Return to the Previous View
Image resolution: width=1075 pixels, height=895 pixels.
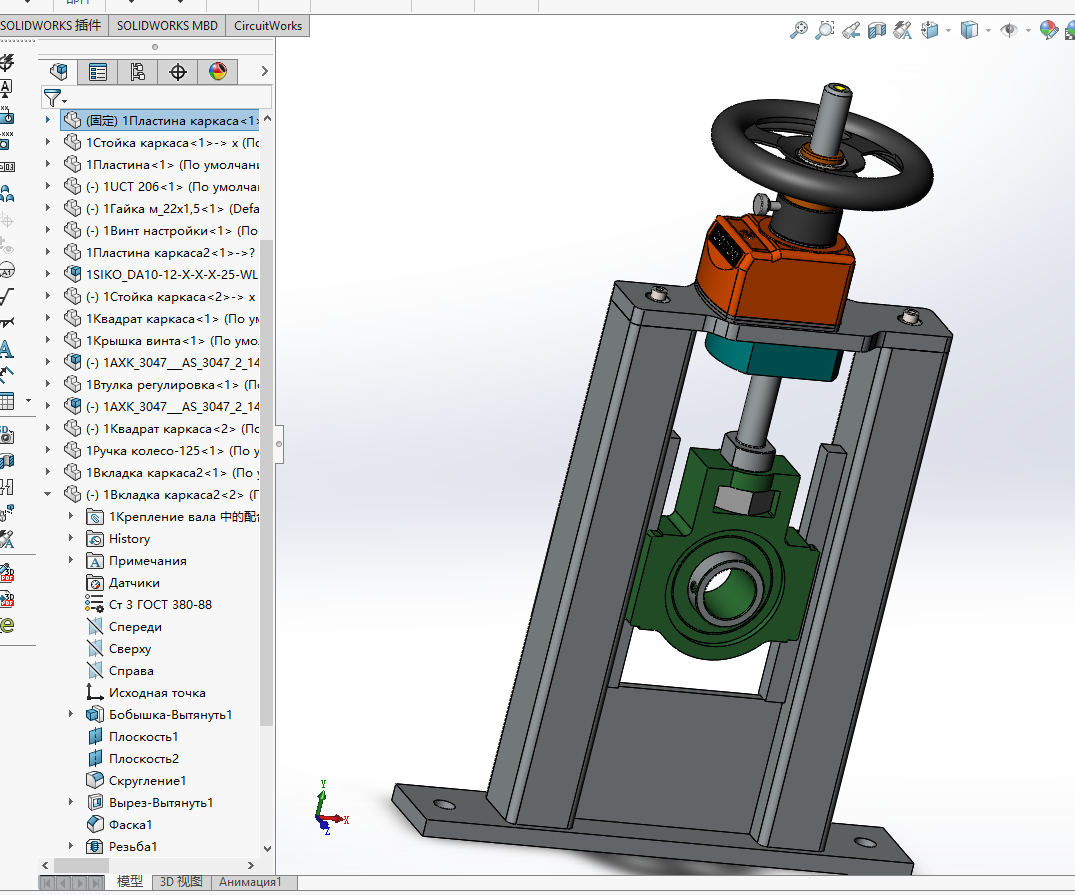(851, 30)
